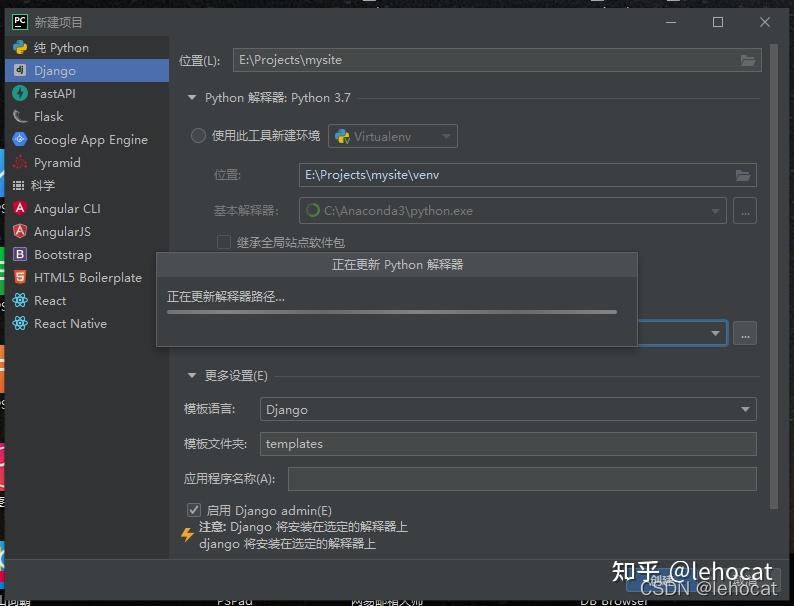
Task: Maximize the 新建项目 window
Action: pos(718,22)
